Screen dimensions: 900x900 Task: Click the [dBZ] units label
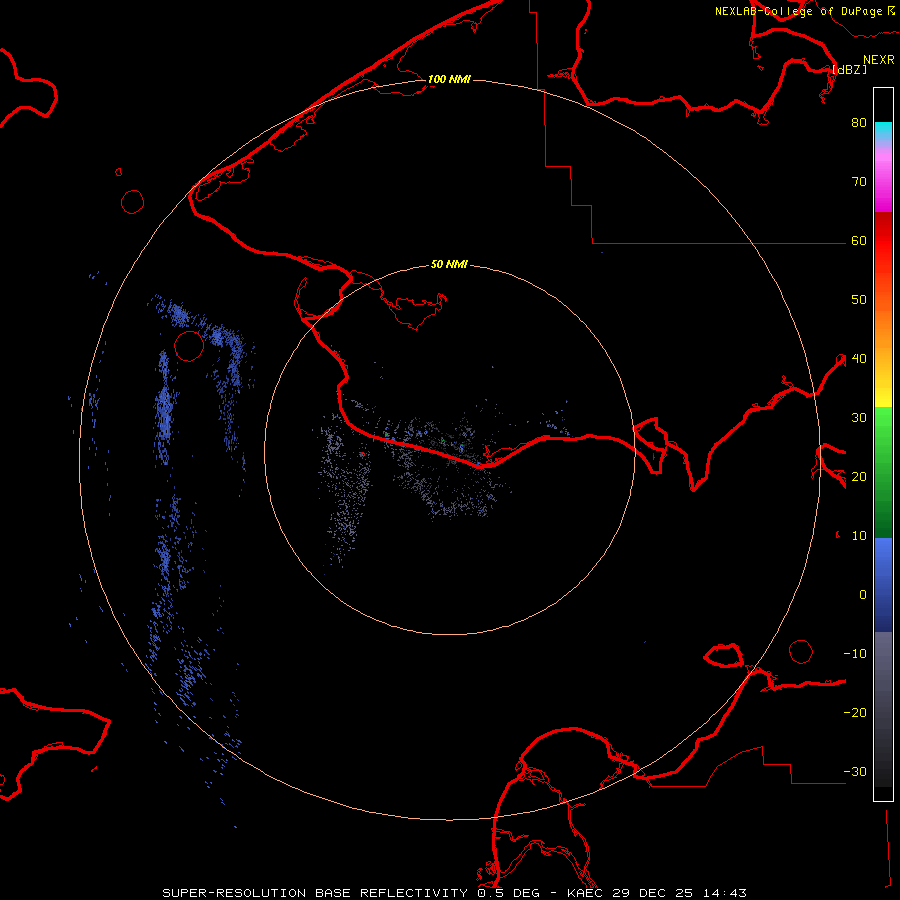pyautogui.click(x=849, y=69)
